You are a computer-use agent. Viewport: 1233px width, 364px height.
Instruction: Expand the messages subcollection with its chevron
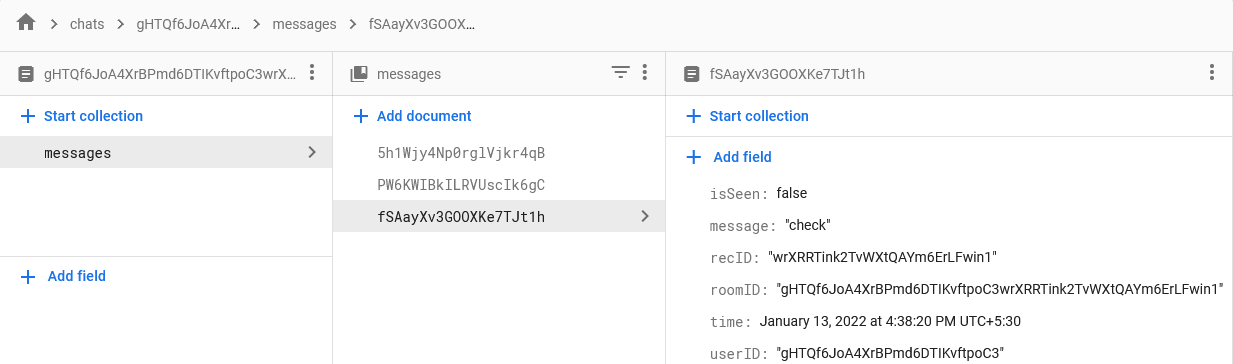click(312, 153)
